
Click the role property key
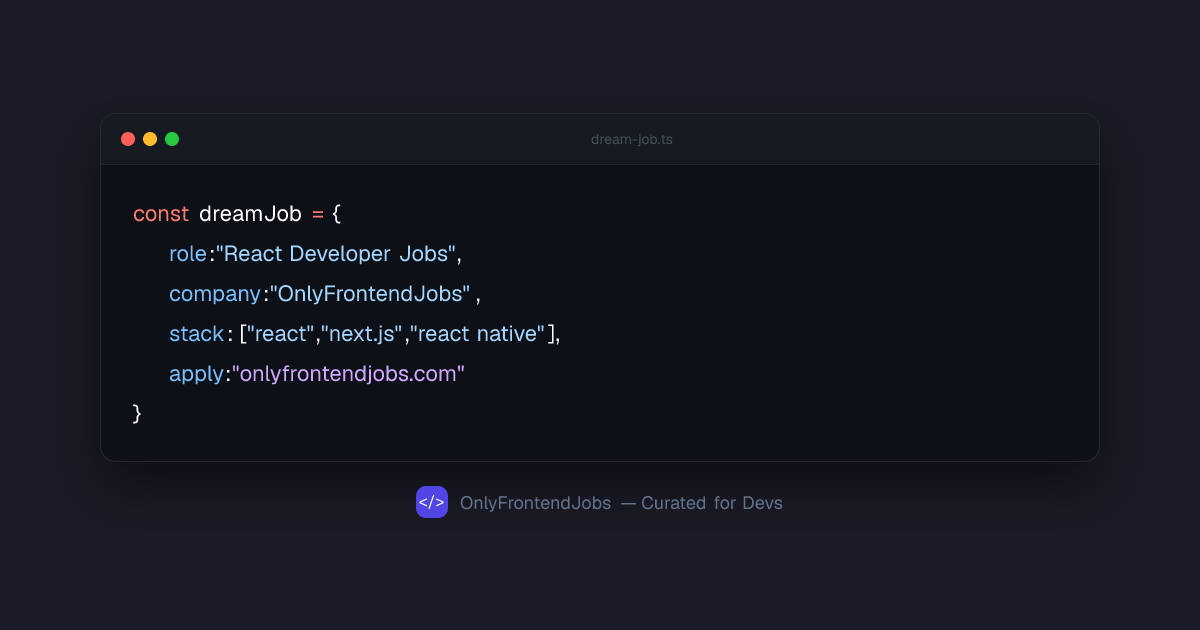click(188, 254)
